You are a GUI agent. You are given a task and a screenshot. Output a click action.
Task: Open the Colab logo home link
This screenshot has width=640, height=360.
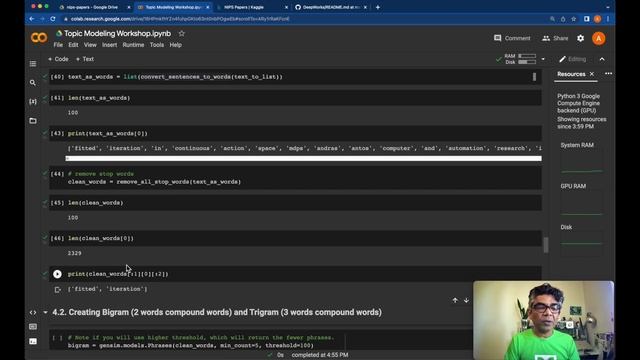pyautogui.click(x=39, y=38)
